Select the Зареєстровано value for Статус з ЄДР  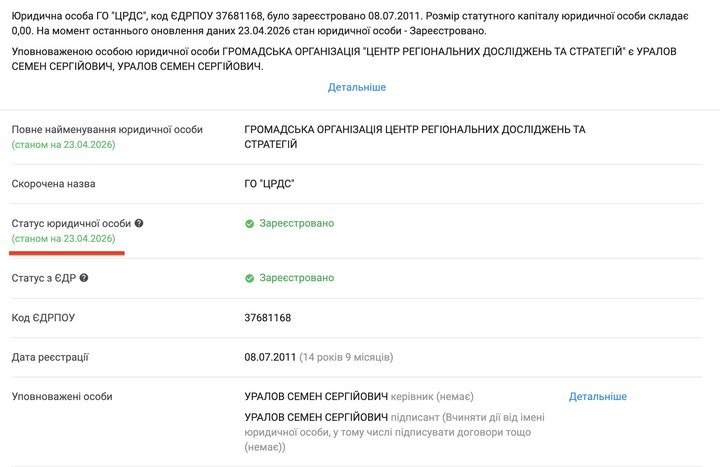pyautogui.click(x=297, y=278)
